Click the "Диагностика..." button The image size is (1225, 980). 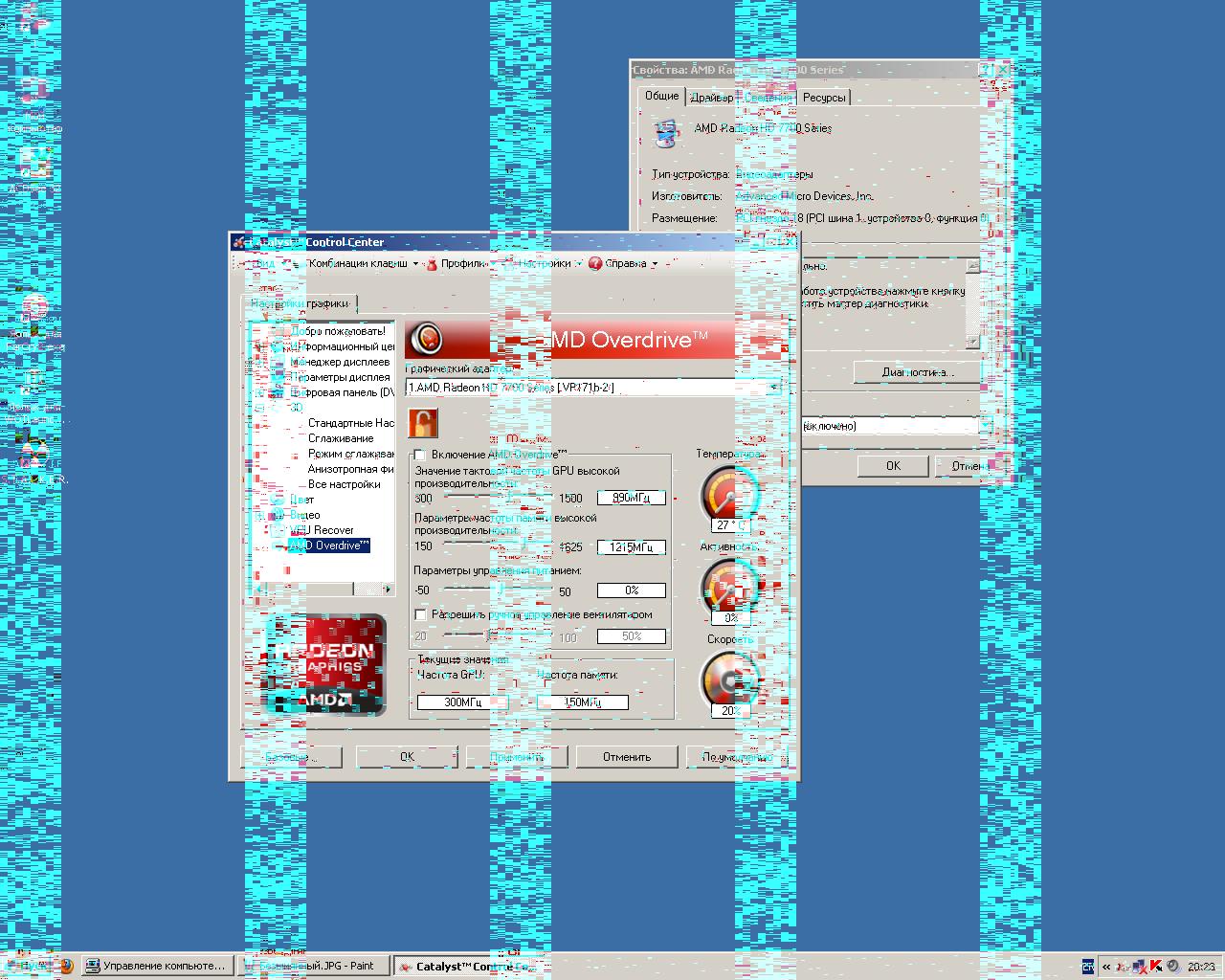pyautogui.click(x=916, y=372)
